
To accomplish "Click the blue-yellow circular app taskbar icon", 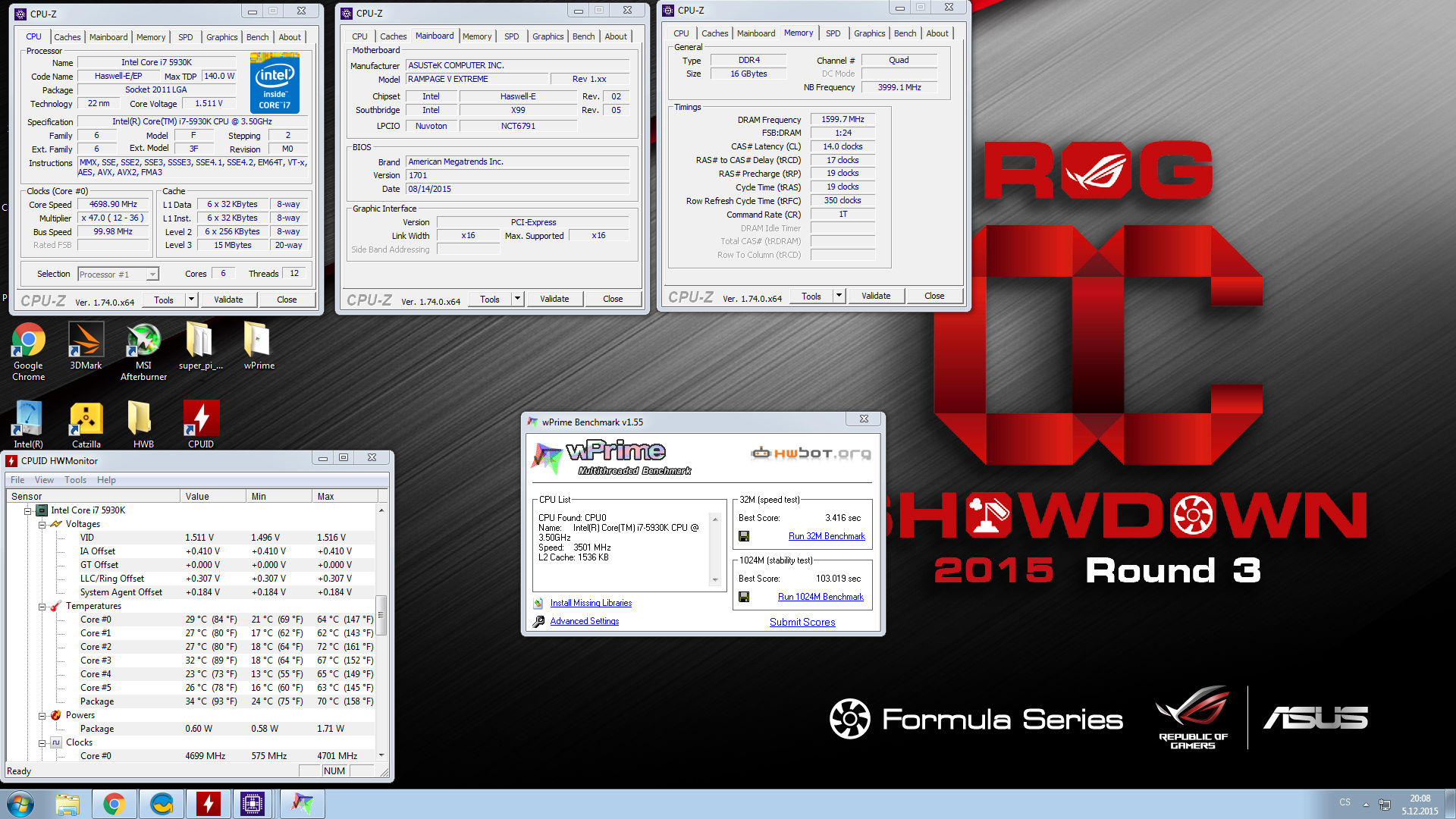I will 162,804.
